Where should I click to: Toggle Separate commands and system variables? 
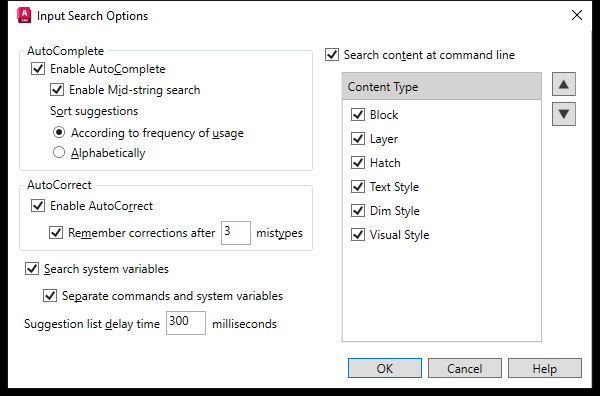point(50,296)
